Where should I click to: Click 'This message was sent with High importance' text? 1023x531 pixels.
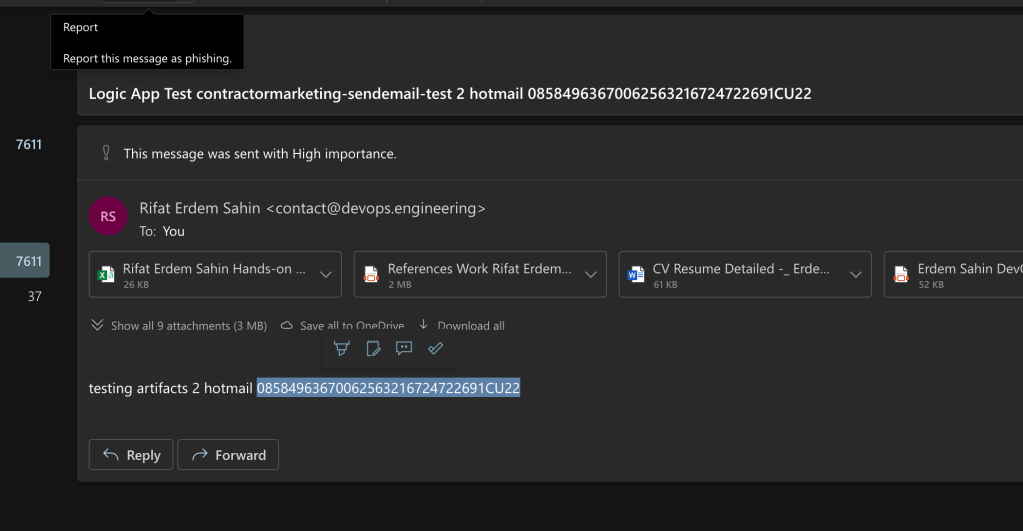coord(260,154)
